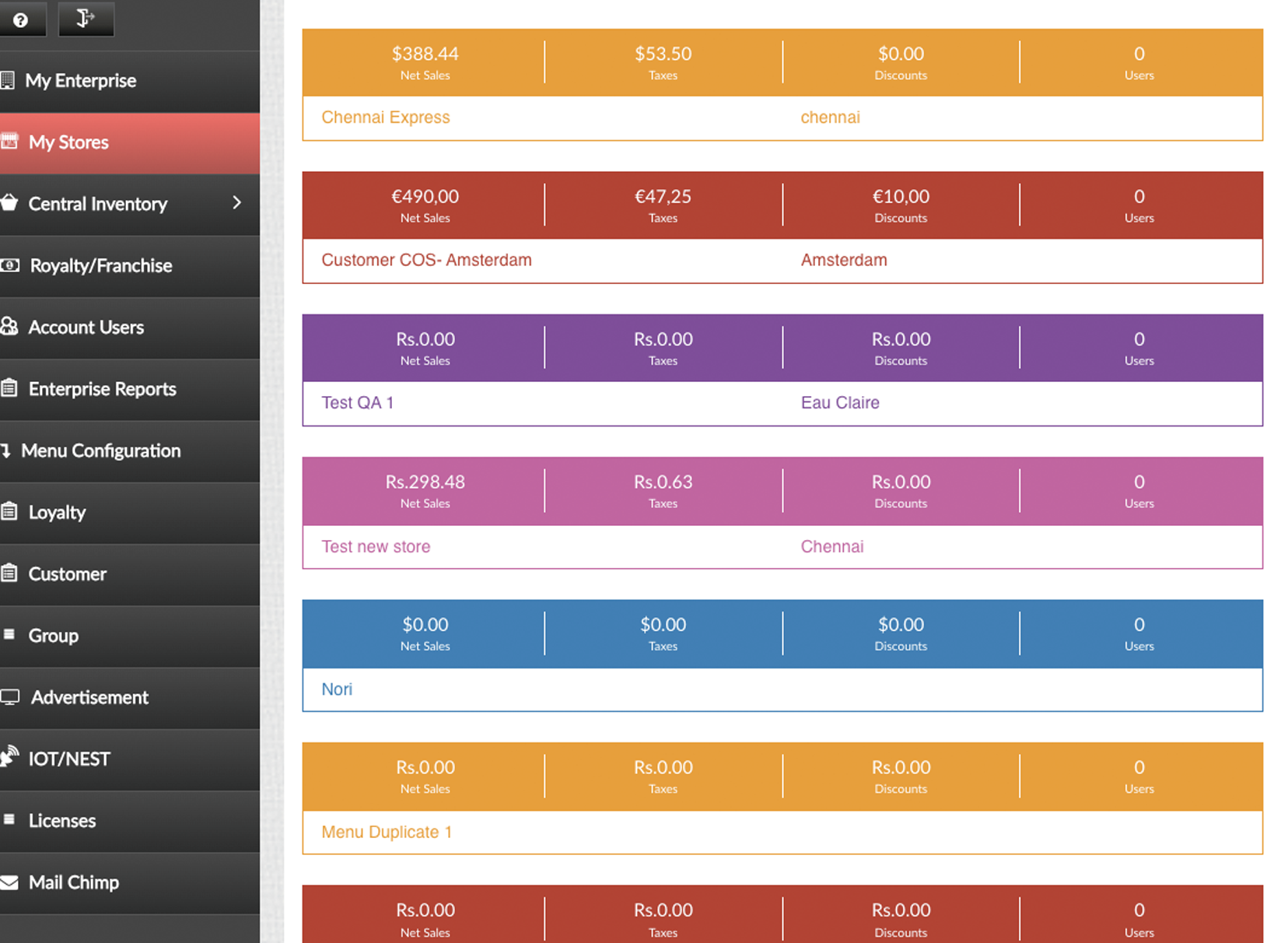Click Users count of Customer COS- Amsterdam

click(1139, 197)
